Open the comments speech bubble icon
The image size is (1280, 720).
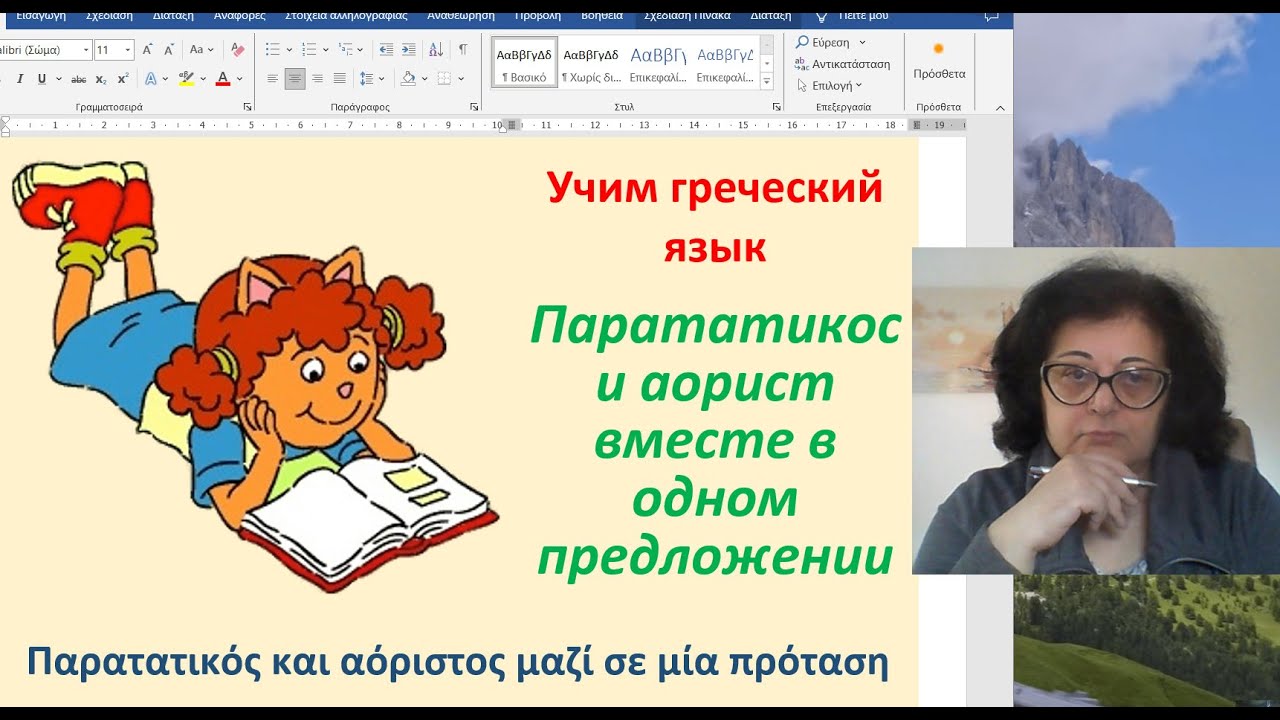tap(991, 16)
